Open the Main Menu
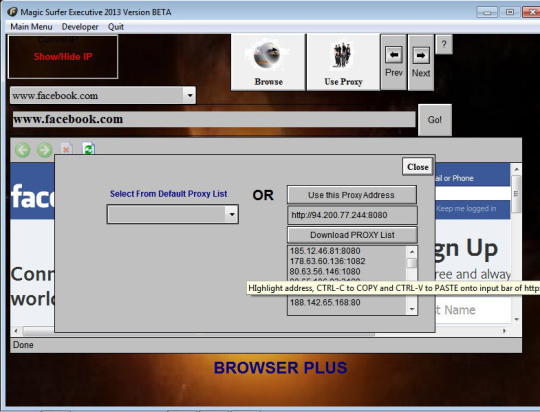Image resolution: width=540 pixels, height=412 pixels. click(x=31, y=27)
